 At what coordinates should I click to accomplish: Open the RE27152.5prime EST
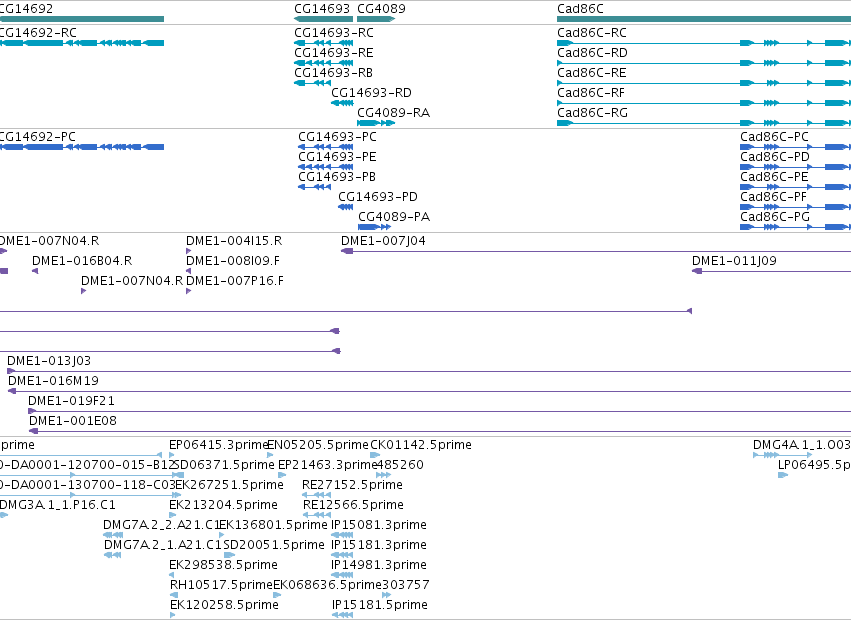coord(316,495)
